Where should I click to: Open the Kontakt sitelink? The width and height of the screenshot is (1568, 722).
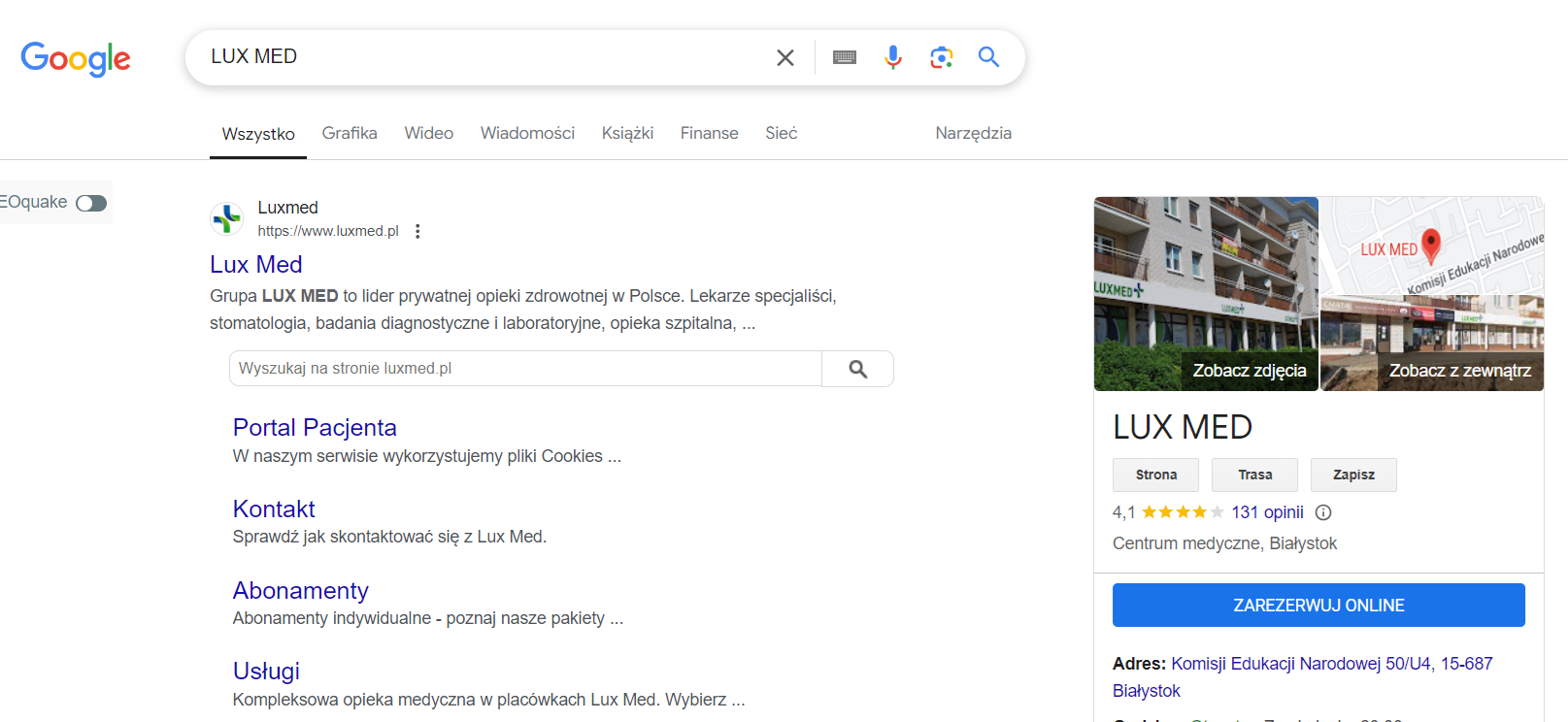pos(274,509)
